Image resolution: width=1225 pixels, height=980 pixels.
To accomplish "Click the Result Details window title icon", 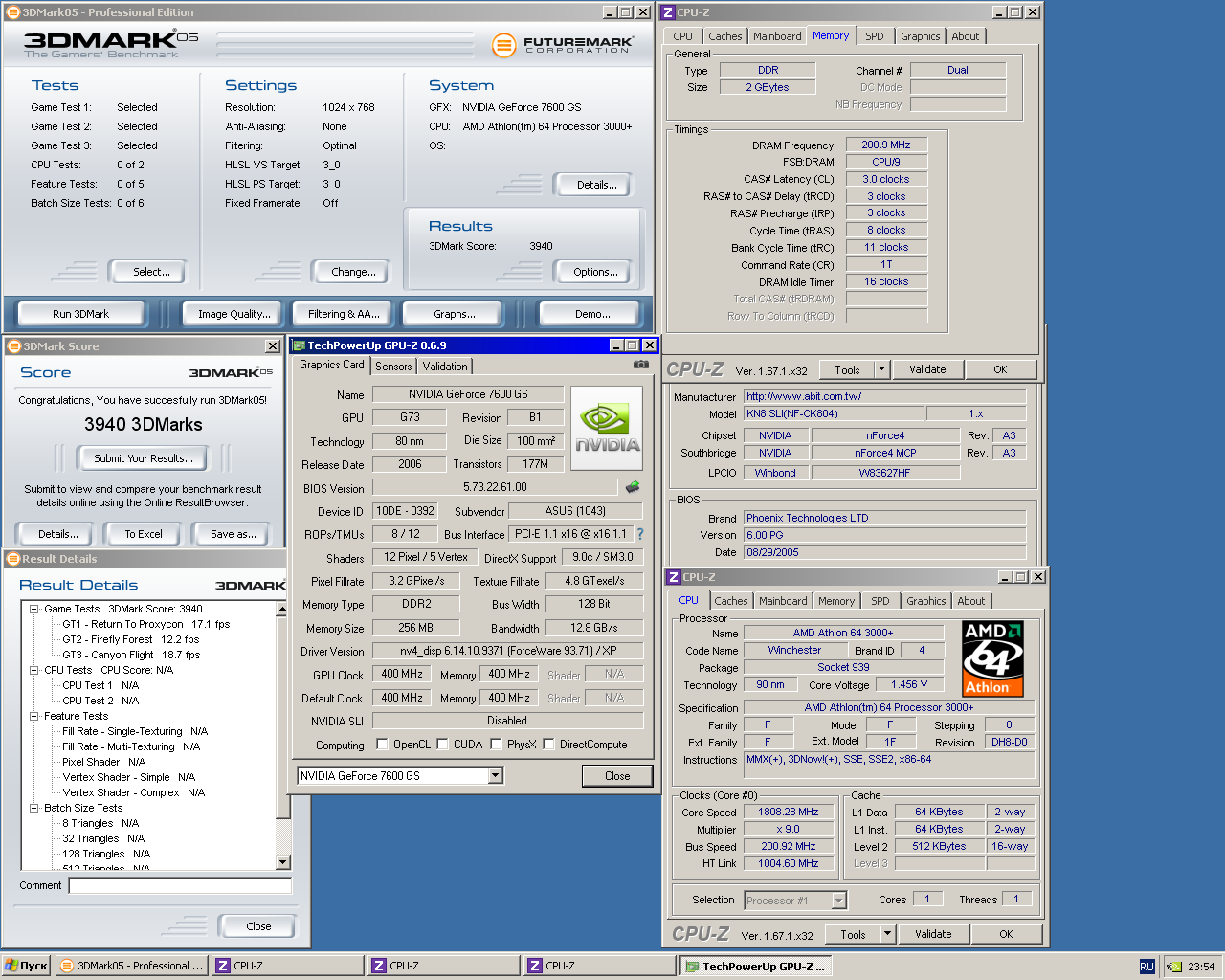I will click(x=13, y=559).
